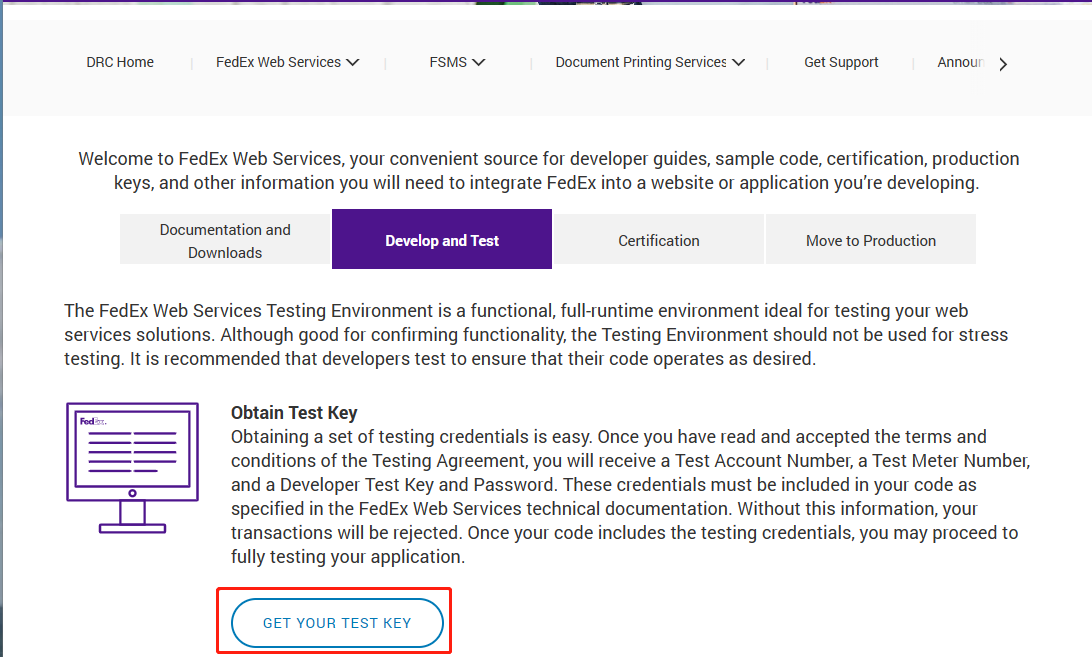This screenshot has height=657, width=1092.
Task: Select the Develop and Test tab
Action: pyautogui.click(x=442, y=239)
